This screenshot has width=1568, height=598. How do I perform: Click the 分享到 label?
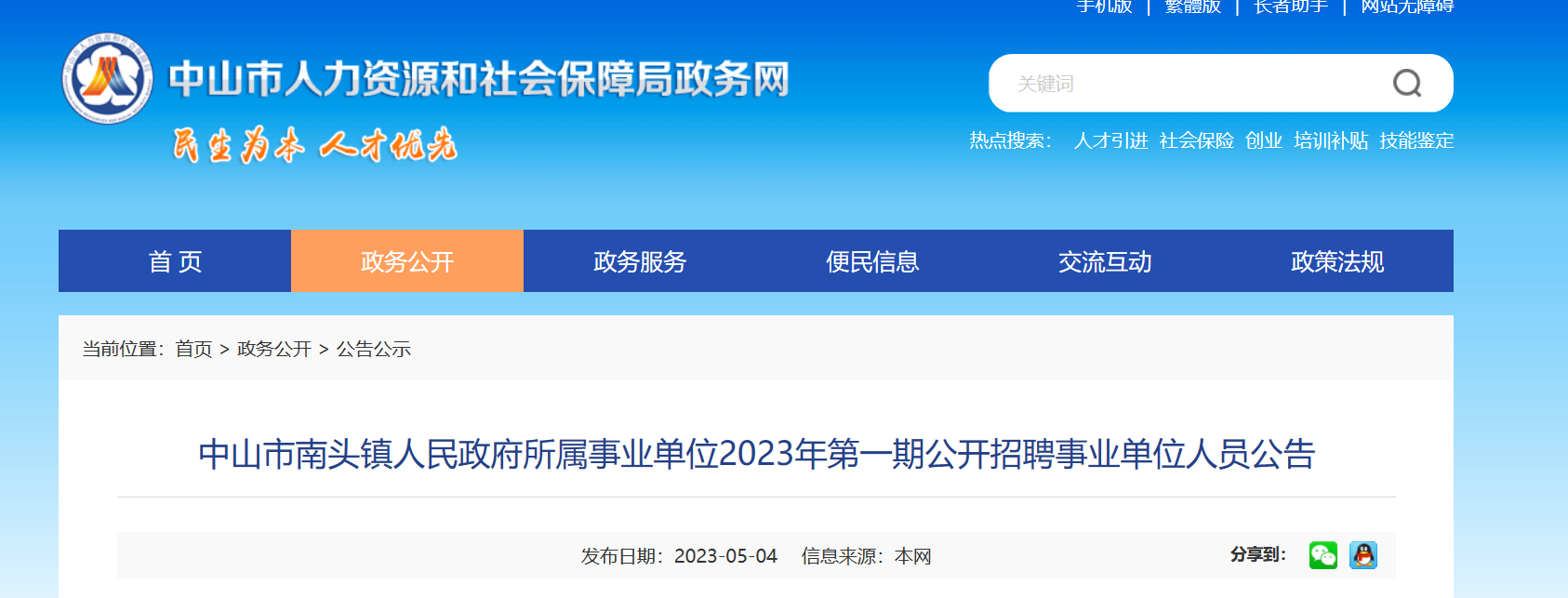[1258, 554]
